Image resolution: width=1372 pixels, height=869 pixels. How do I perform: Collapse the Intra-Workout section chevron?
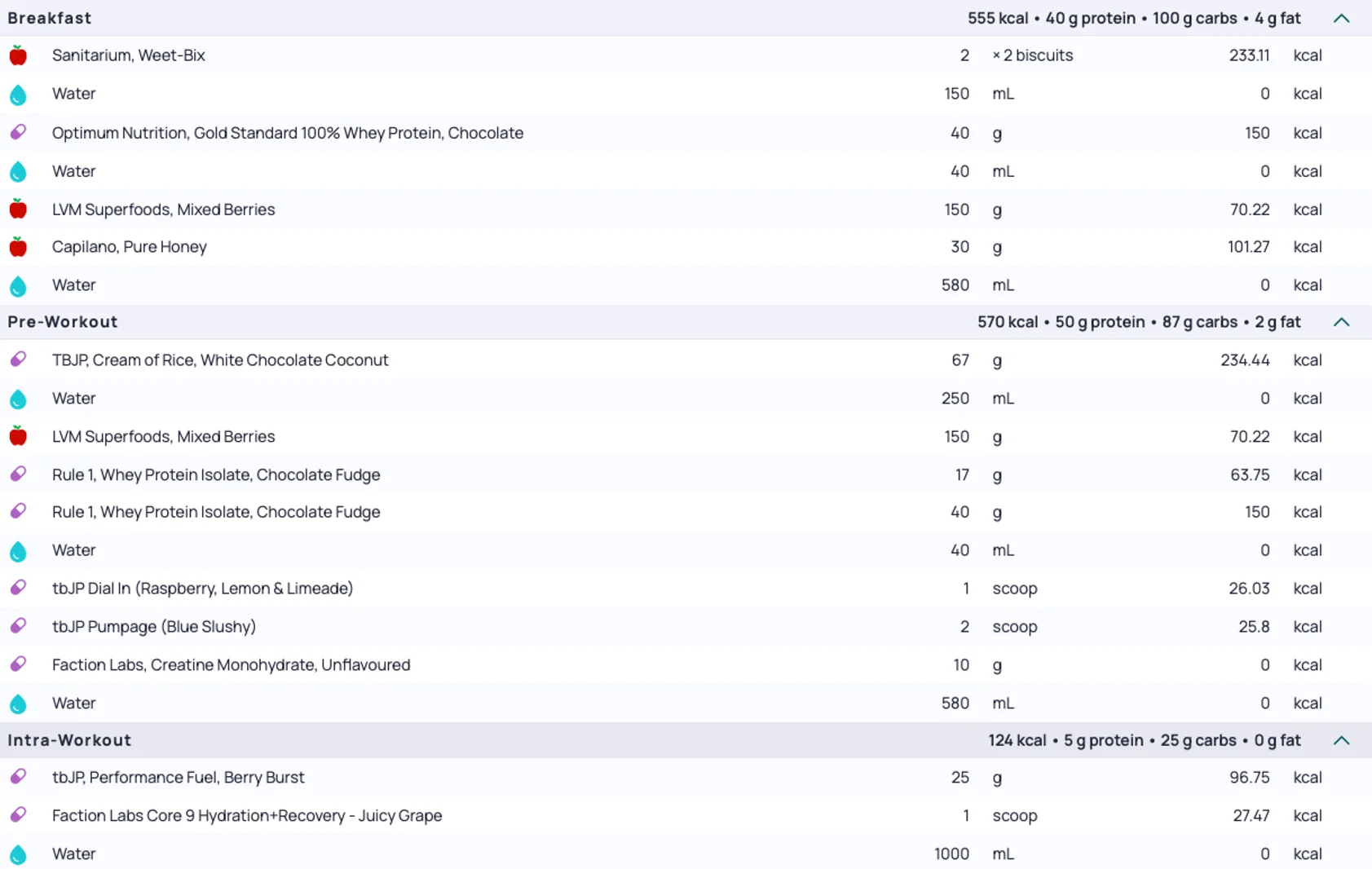pyautogui.click(x=1341, y=740)
